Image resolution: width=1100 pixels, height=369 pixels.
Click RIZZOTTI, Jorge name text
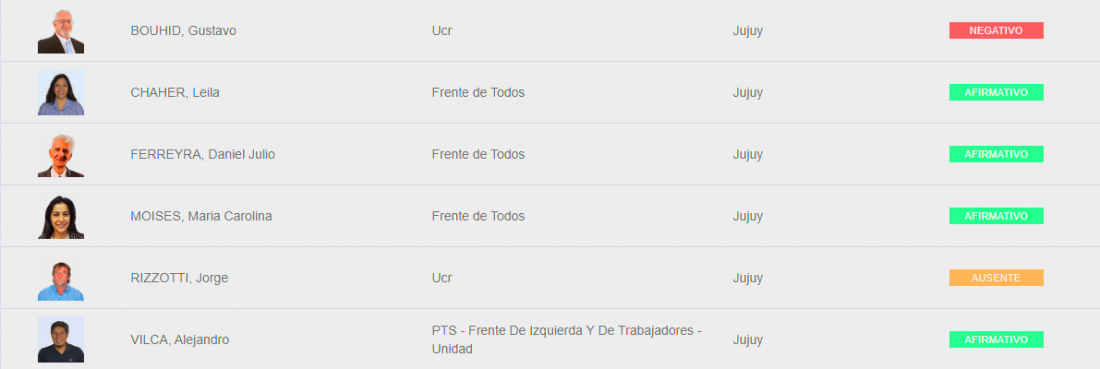180,278
